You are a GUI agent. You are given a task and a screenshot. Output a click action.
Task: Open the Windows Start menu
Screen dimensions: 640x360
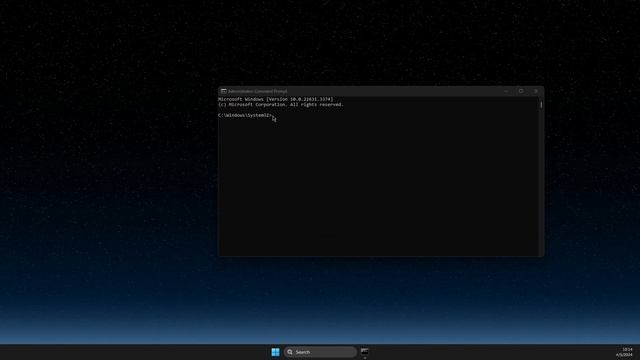276,352
